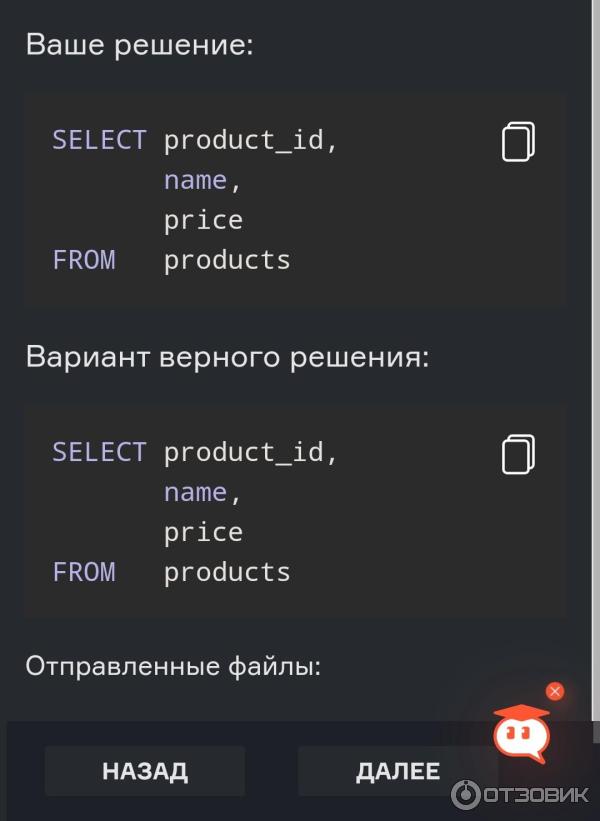Click the heading Ваше решение

140,44
